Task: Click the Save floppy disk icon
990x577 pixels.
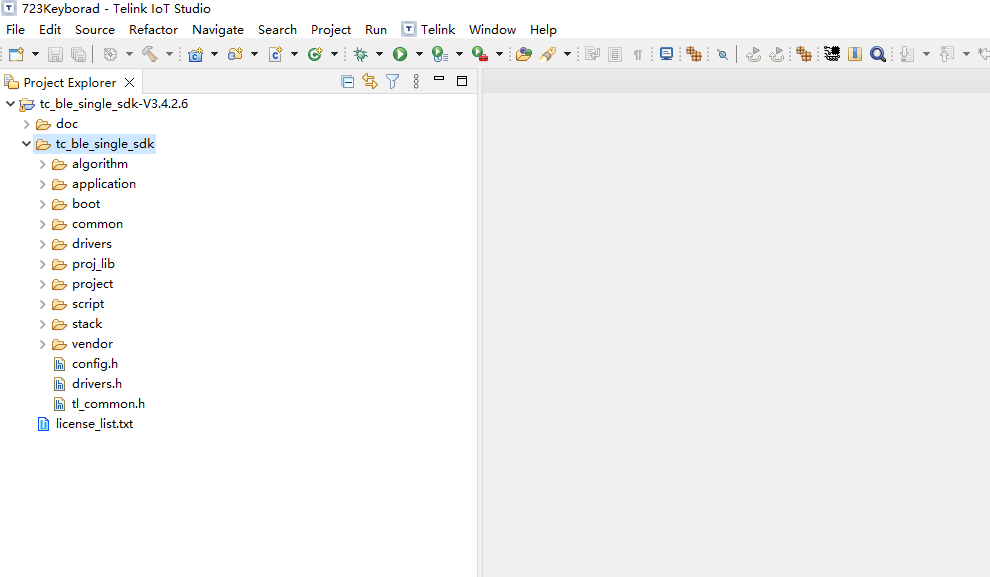Action: coord(56,54)
